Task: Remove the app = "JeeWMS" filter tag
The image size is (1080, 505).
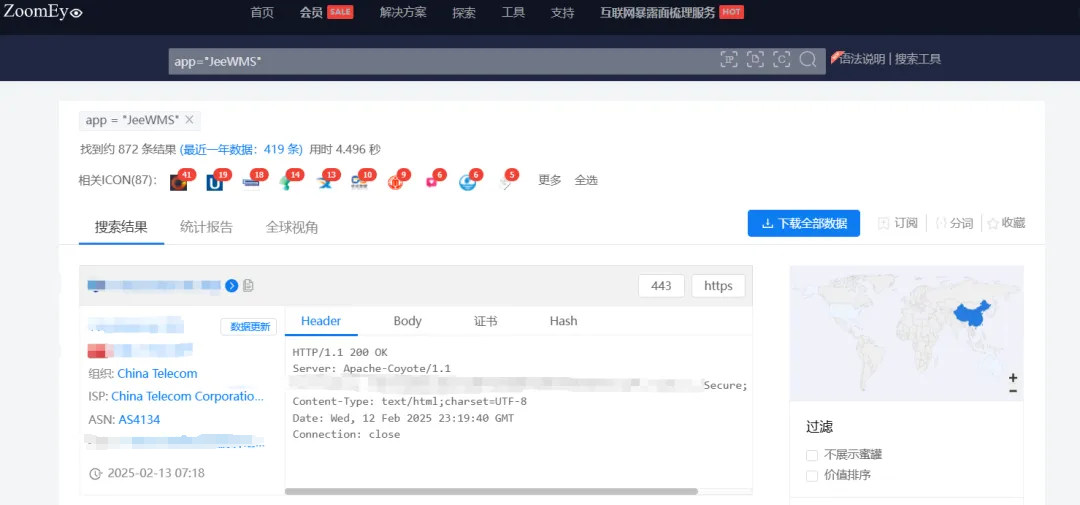Action: pyautogui.click(x=189, y=120)
